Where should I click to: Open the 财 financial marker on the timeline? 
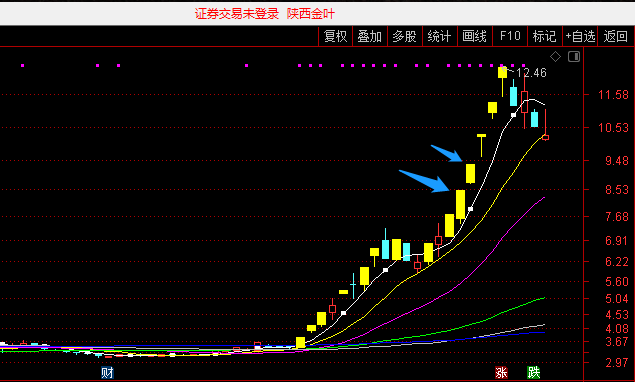tap(107, 372)
